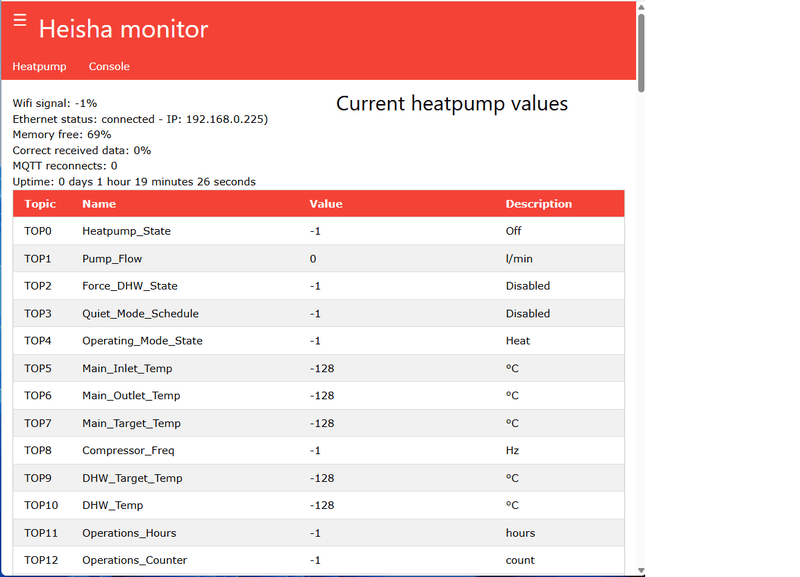Click the Name column header

click(x=99, y=204)
